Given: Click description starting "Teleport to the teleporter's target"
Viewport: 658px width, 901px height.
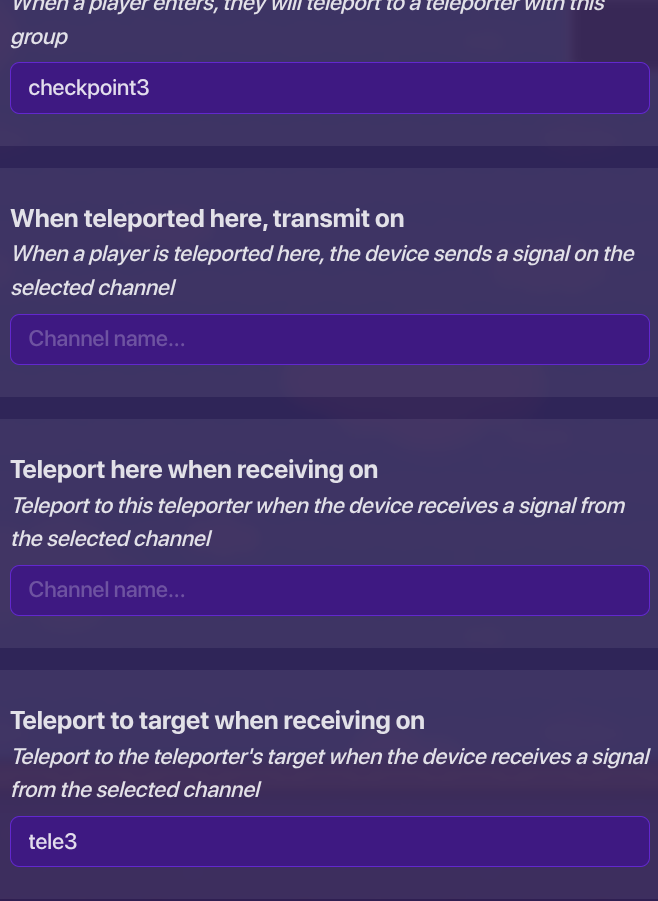Looking at the screenshot, I should click(330, 756).
